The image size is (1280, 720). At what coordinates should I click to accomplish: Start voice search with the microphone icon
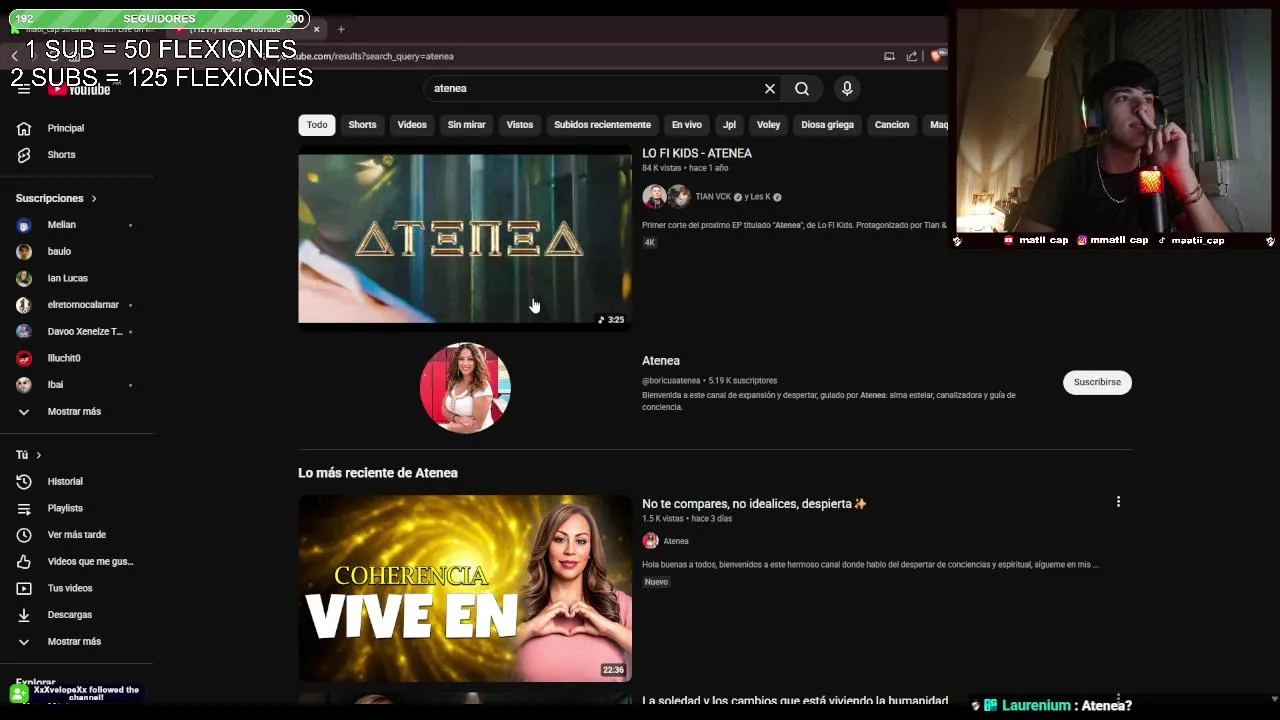tap(847, 89)
